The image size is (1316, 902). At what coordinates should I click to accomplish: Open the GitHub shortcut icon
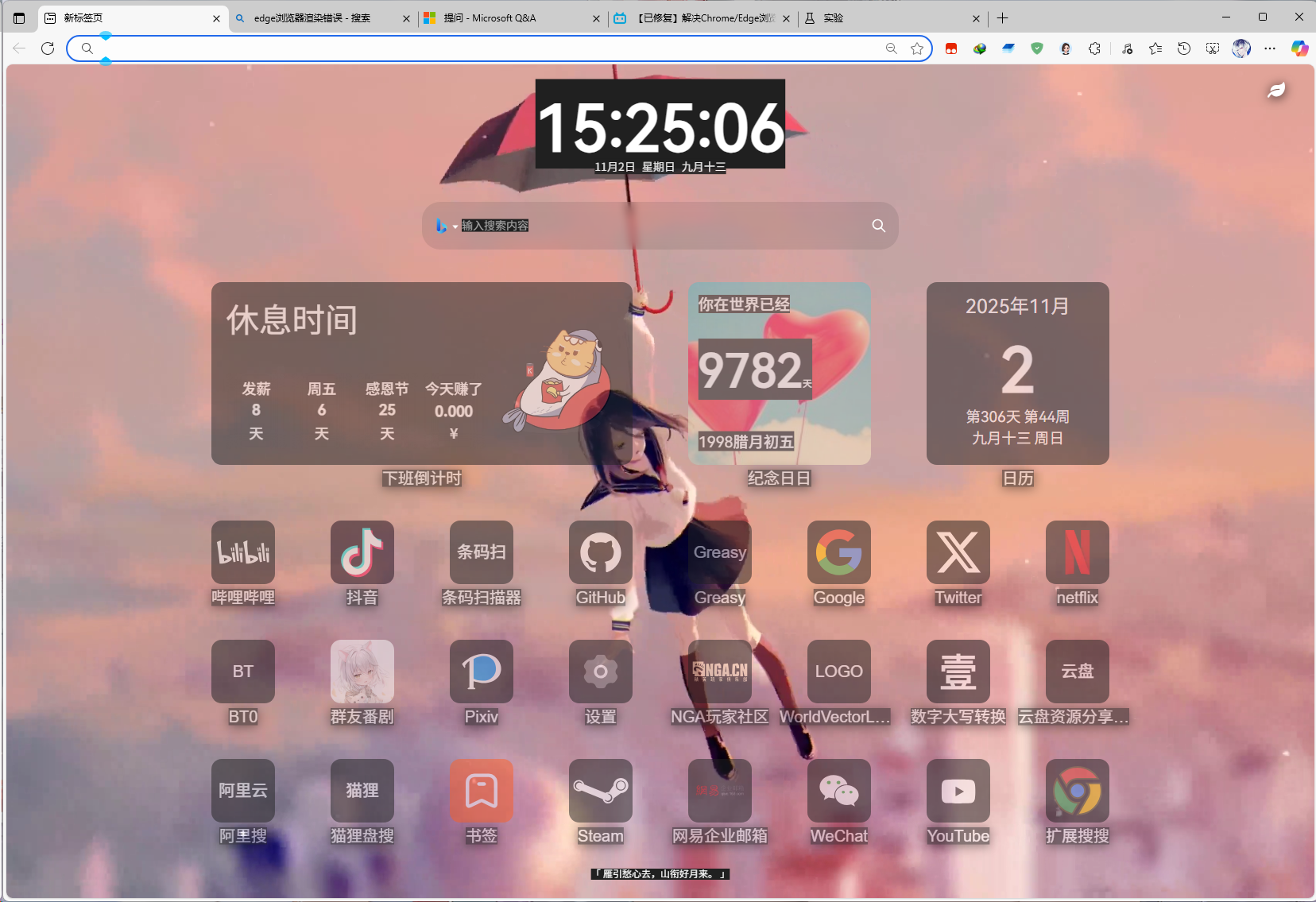[x=601, y=552]
